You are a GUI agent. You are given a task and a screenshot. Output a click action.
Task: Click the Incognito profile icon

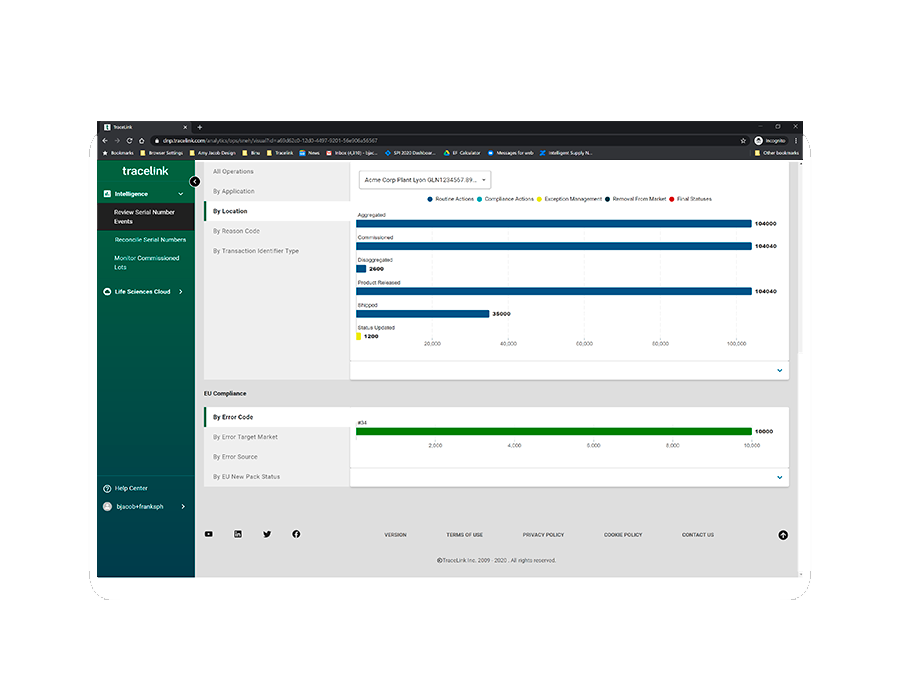759,141
